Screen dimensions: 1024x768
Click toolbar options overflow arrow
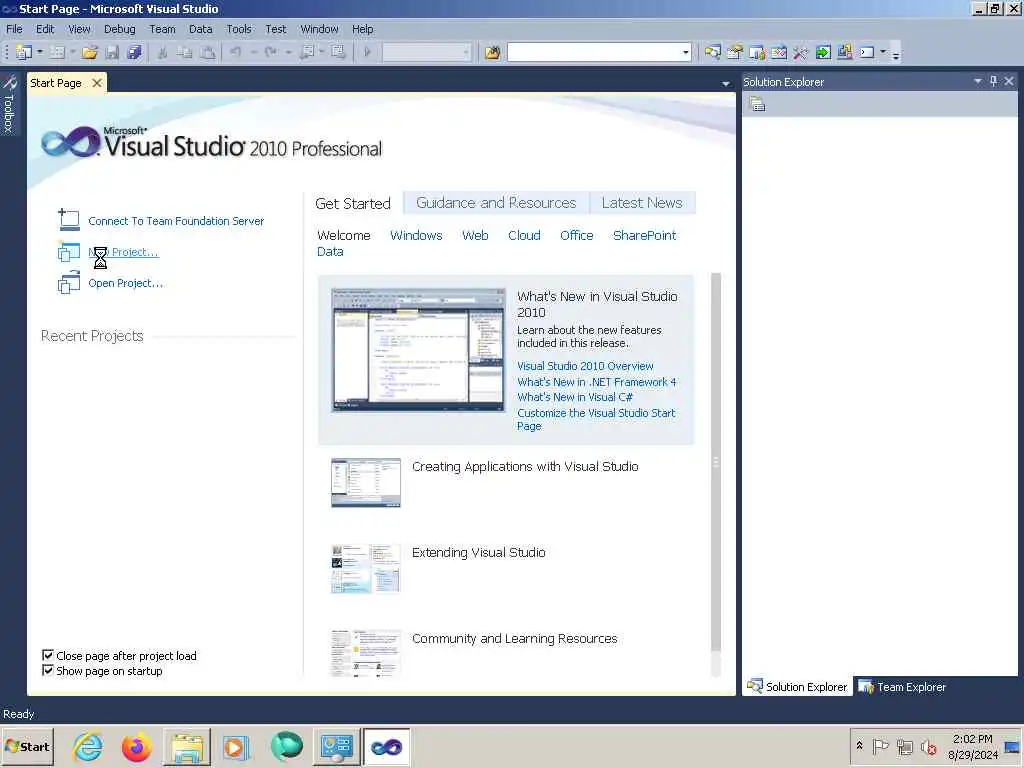click(x=896, y=54)
